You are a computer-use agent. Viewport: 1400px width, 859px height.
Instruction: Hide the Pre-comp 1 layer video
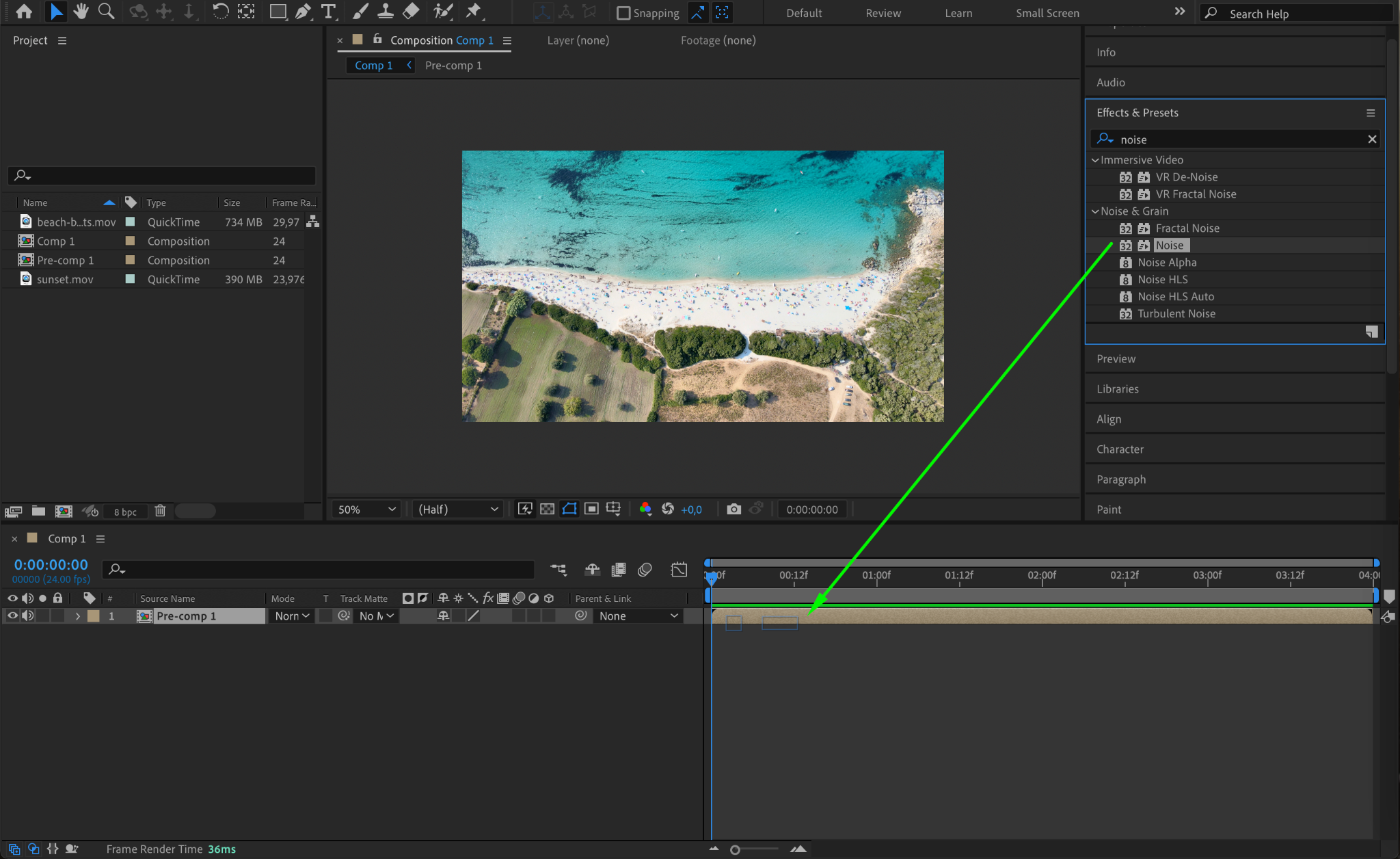[12, 616]
